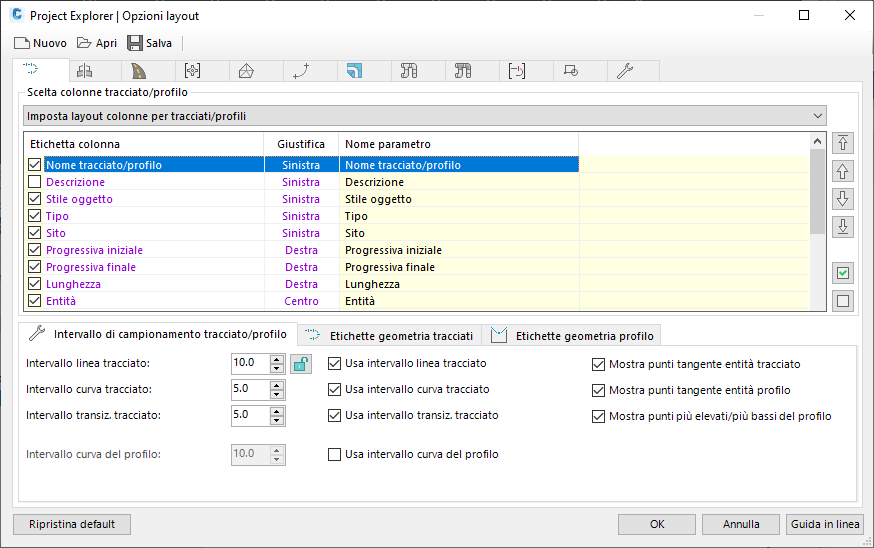The width and height of the screenshot is (874, 548).
Task: Switch to the Etichette geometria tracciati tab
Action: coord(389,336)
